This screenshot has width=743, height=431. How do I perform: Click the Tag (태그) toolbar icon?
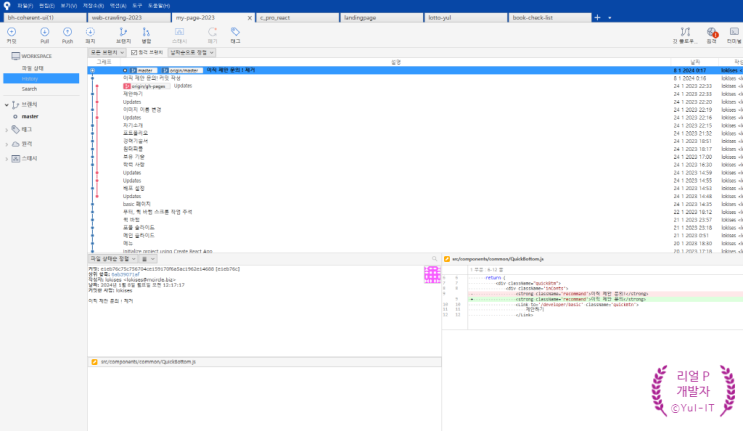click(x=235, y=32)
